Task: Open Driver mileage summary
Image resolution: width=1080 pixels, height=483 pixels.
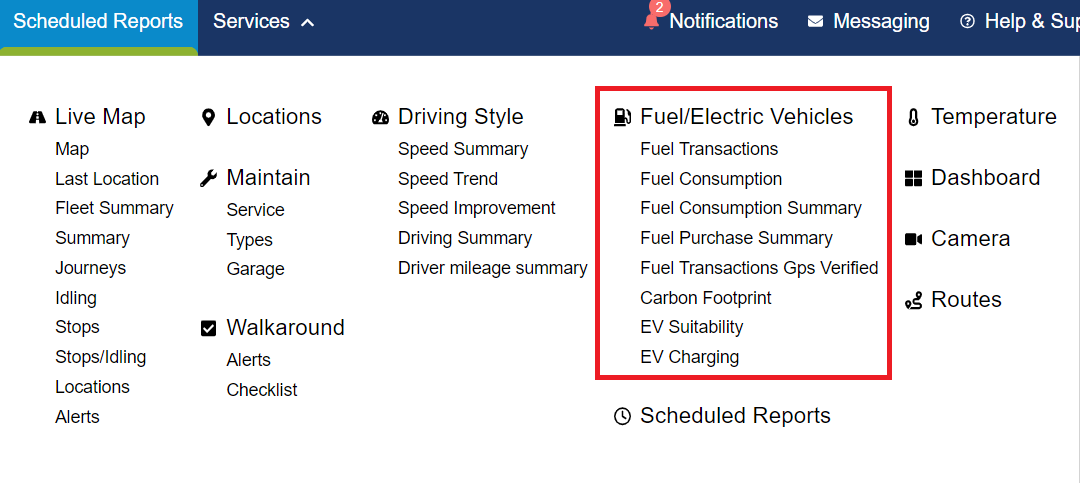Action: 492,268
